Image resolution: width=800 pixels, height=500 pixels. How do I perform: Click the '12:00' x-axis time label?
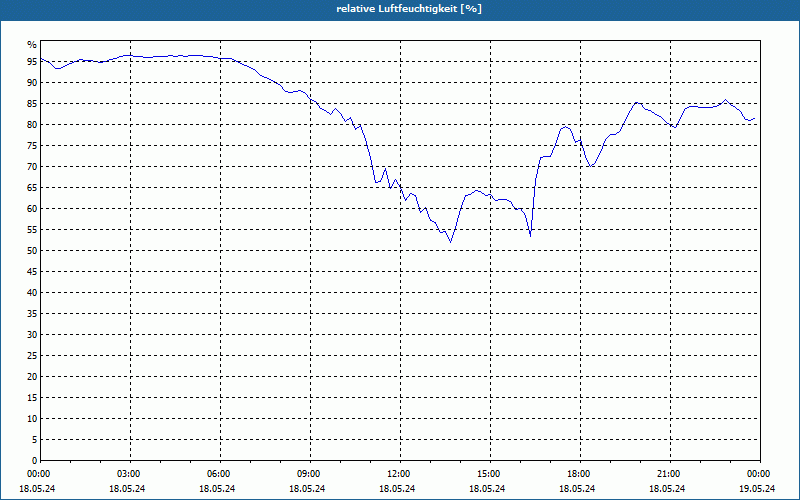(x=400, y=474)
